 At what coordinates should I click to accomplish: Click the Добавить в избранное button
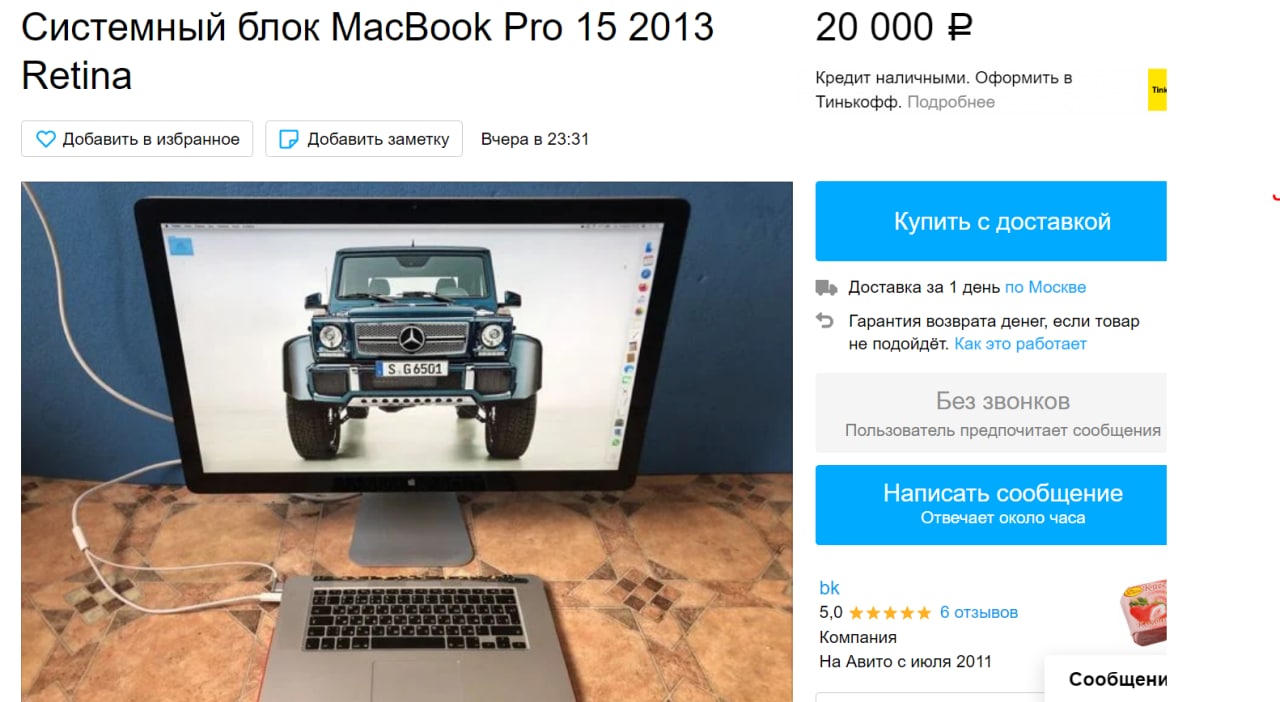coord(137,139)
